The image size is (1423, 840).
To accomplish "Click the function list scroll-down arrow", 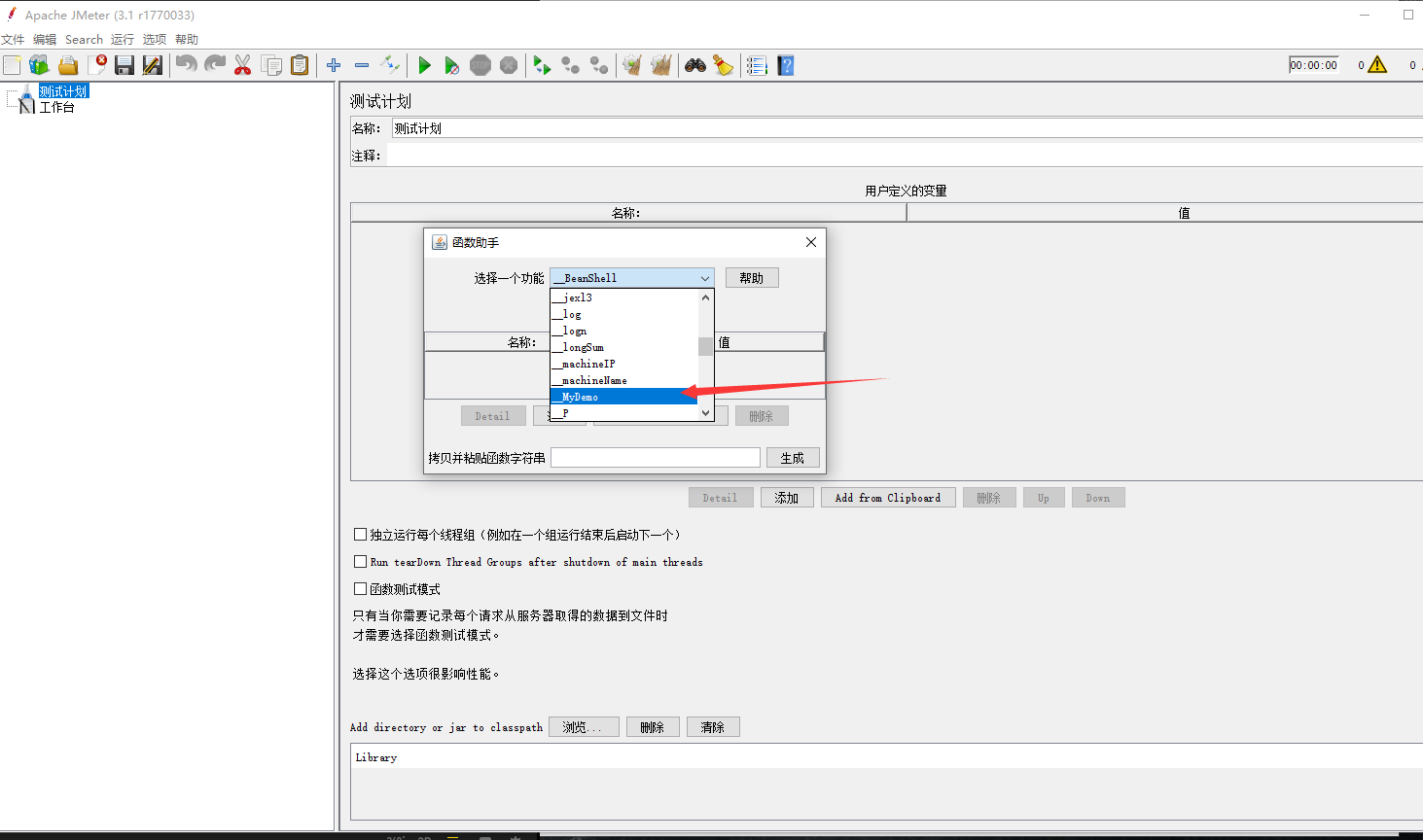I will (x=705, y=413).
